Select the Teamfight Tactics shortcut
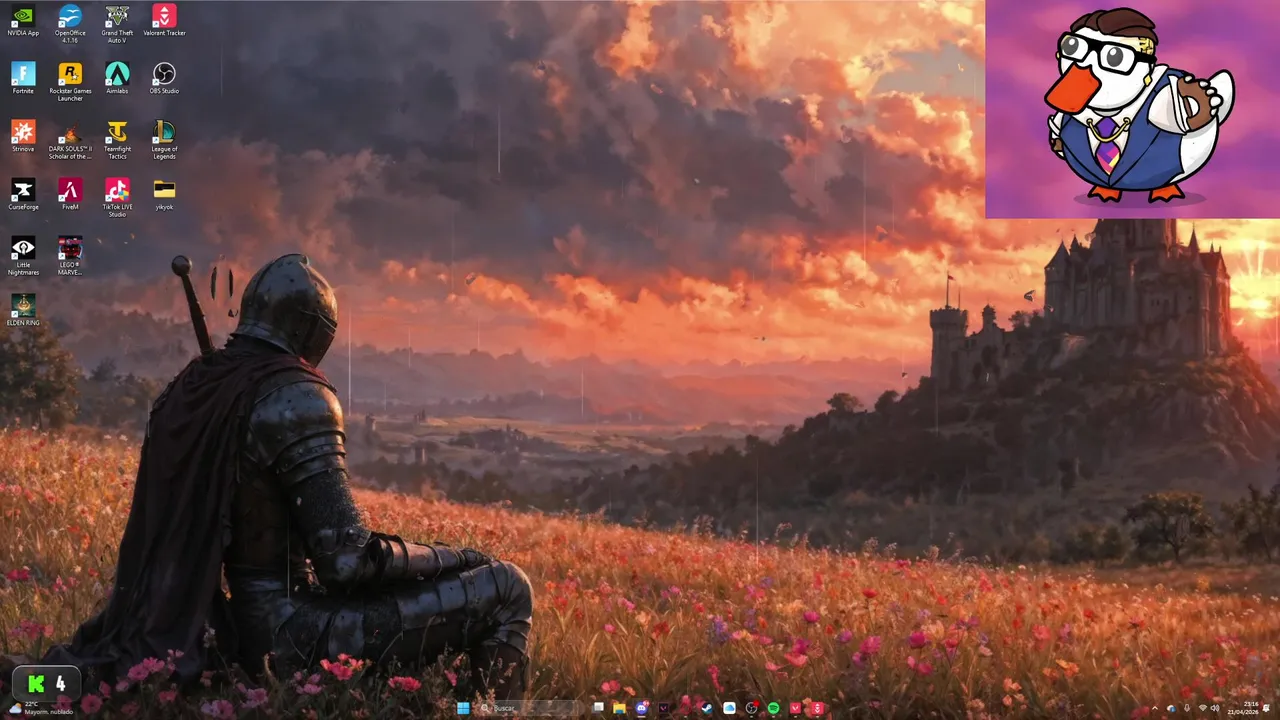The width and height of the screenshot is (1280, 720). click(x=117, y=140)
